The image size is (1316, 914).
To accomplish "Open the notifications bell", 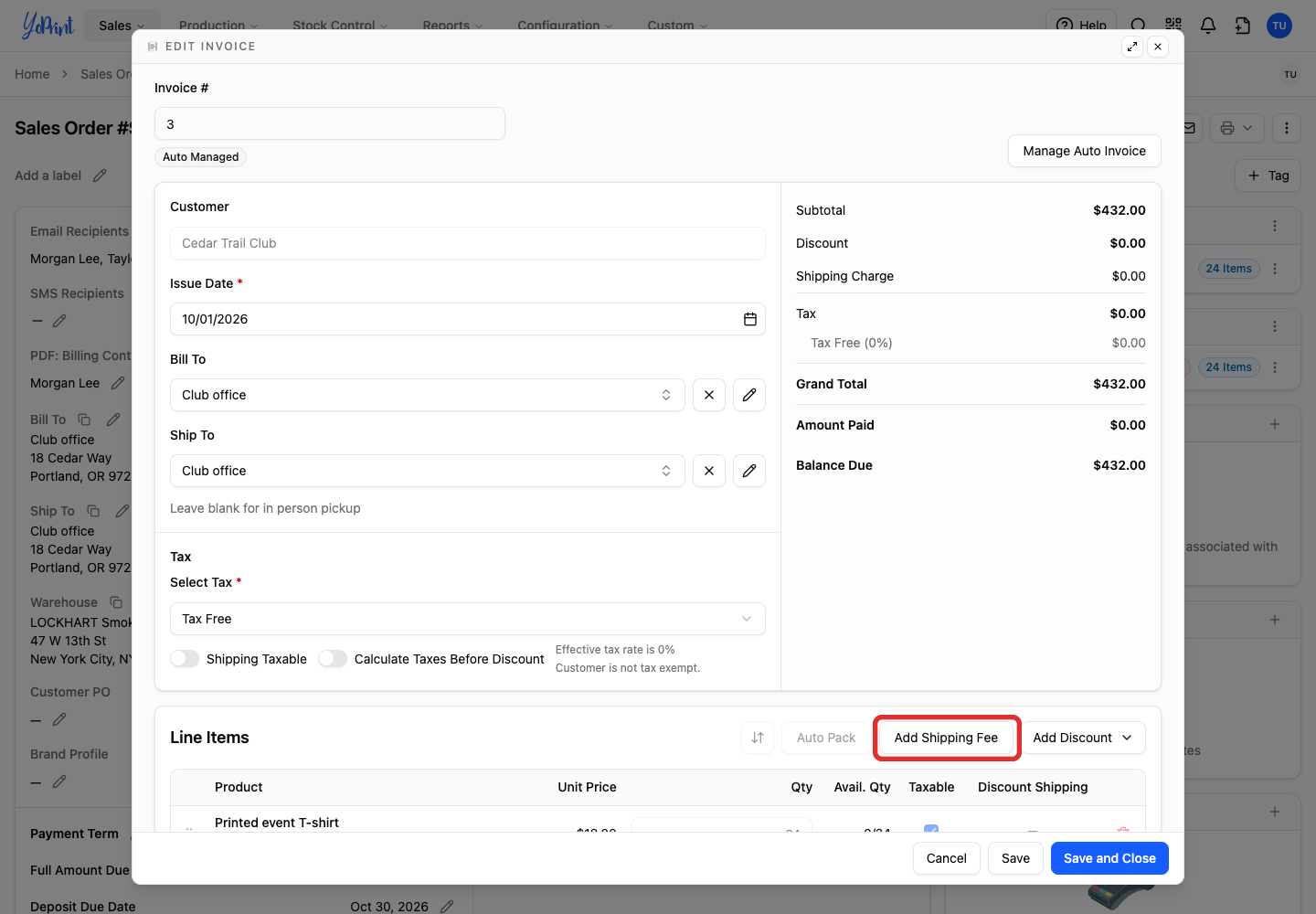I will point(1208,26).
